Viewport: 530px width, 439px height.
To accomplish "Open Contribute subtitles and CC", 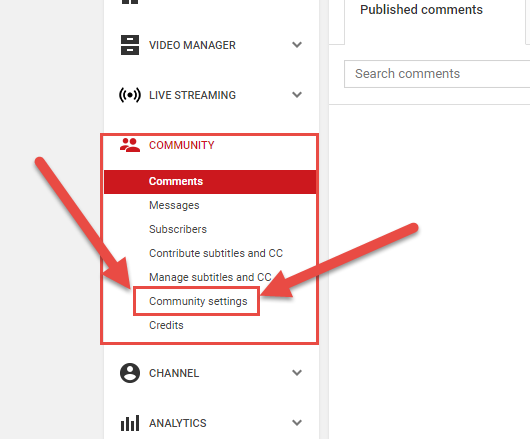I will [216, 253].
